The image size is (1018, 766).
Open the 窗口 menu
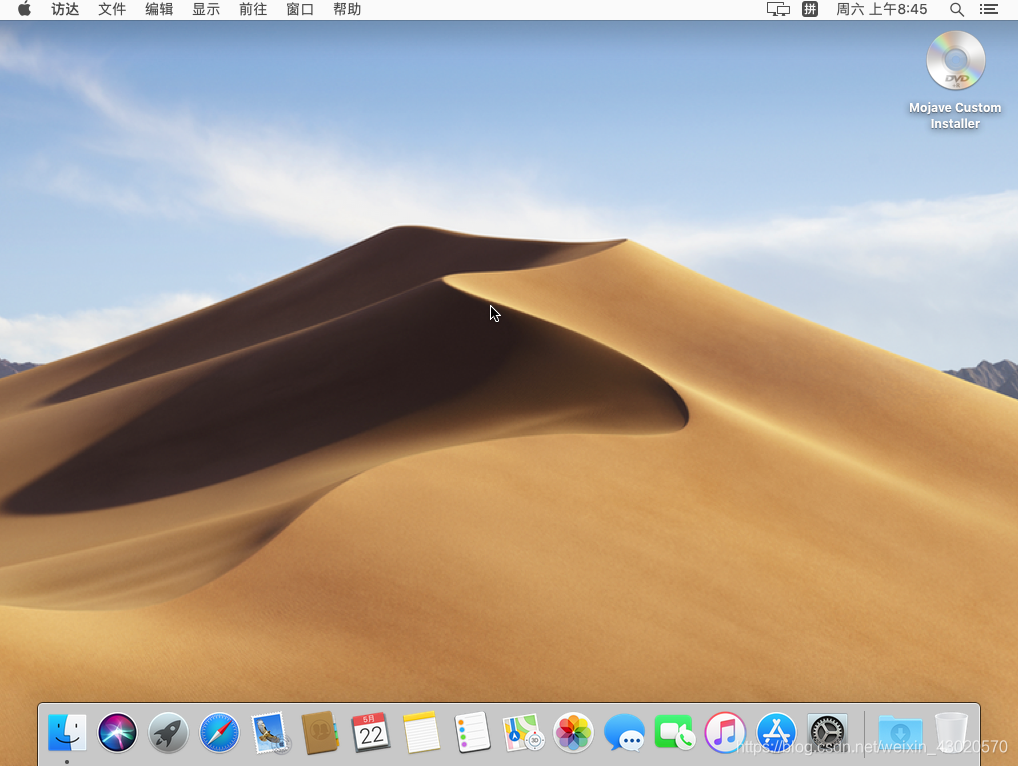click(300, 9)
